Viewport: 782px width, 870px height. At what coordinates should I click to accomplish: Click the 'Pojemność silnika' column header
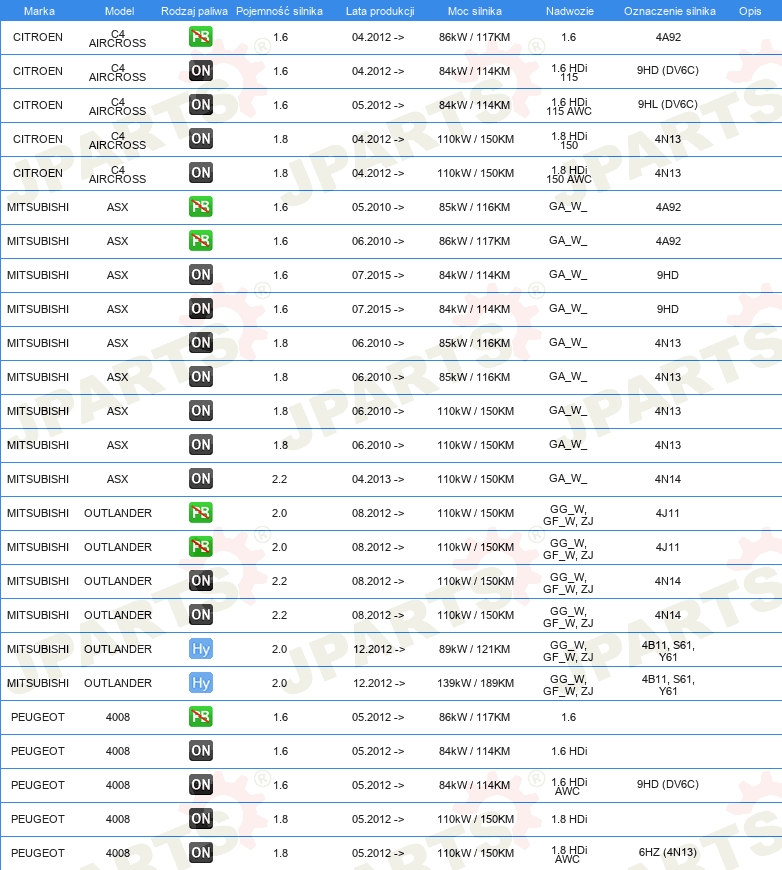[x=279, y=11]
